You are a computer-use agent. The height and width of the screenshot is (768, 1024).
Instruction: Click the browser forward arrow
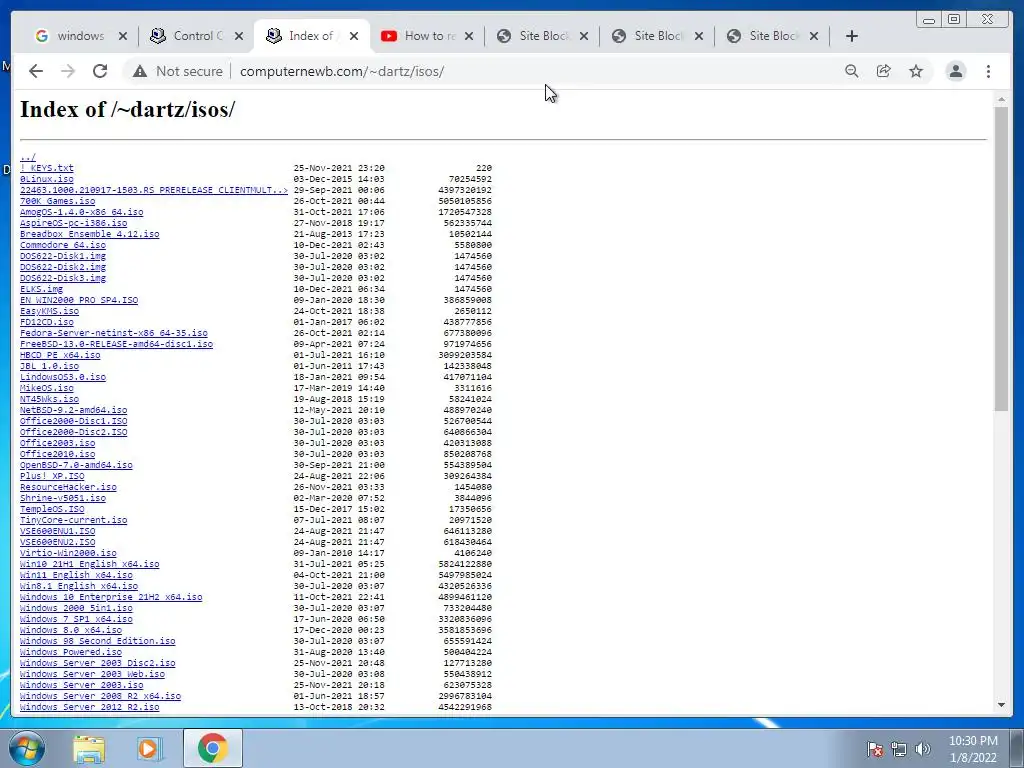click(68, 71)
